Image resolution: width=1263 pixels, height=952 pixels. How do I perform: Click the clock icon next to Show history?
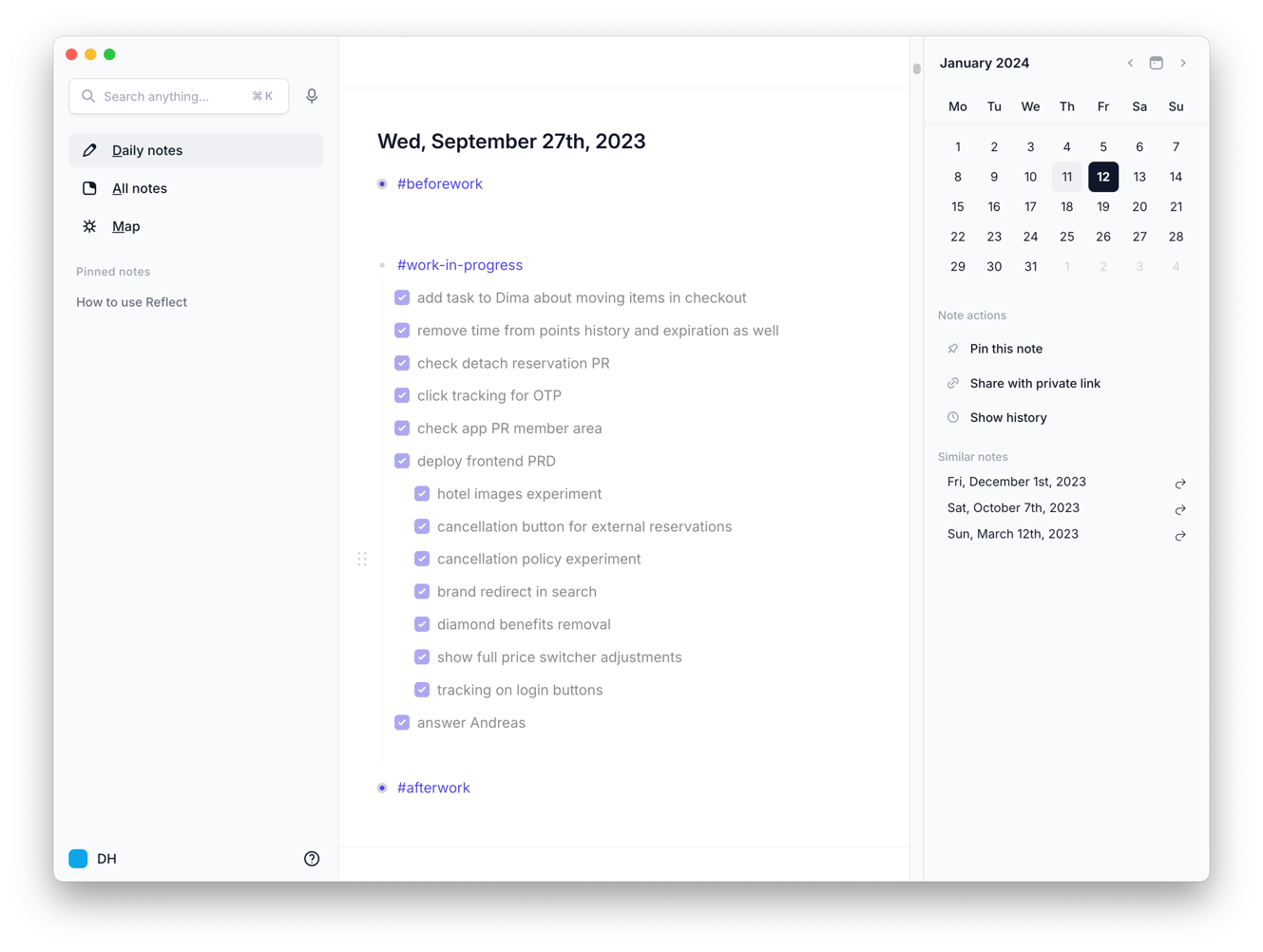point(953,417)
